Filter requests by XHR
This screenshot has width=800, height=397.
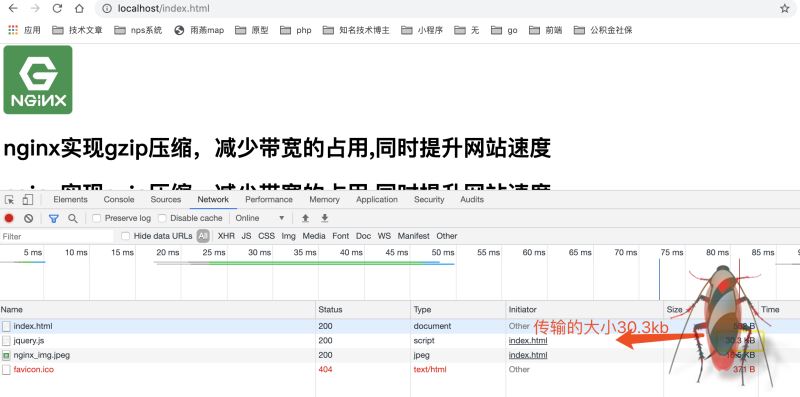click(226, 236)
